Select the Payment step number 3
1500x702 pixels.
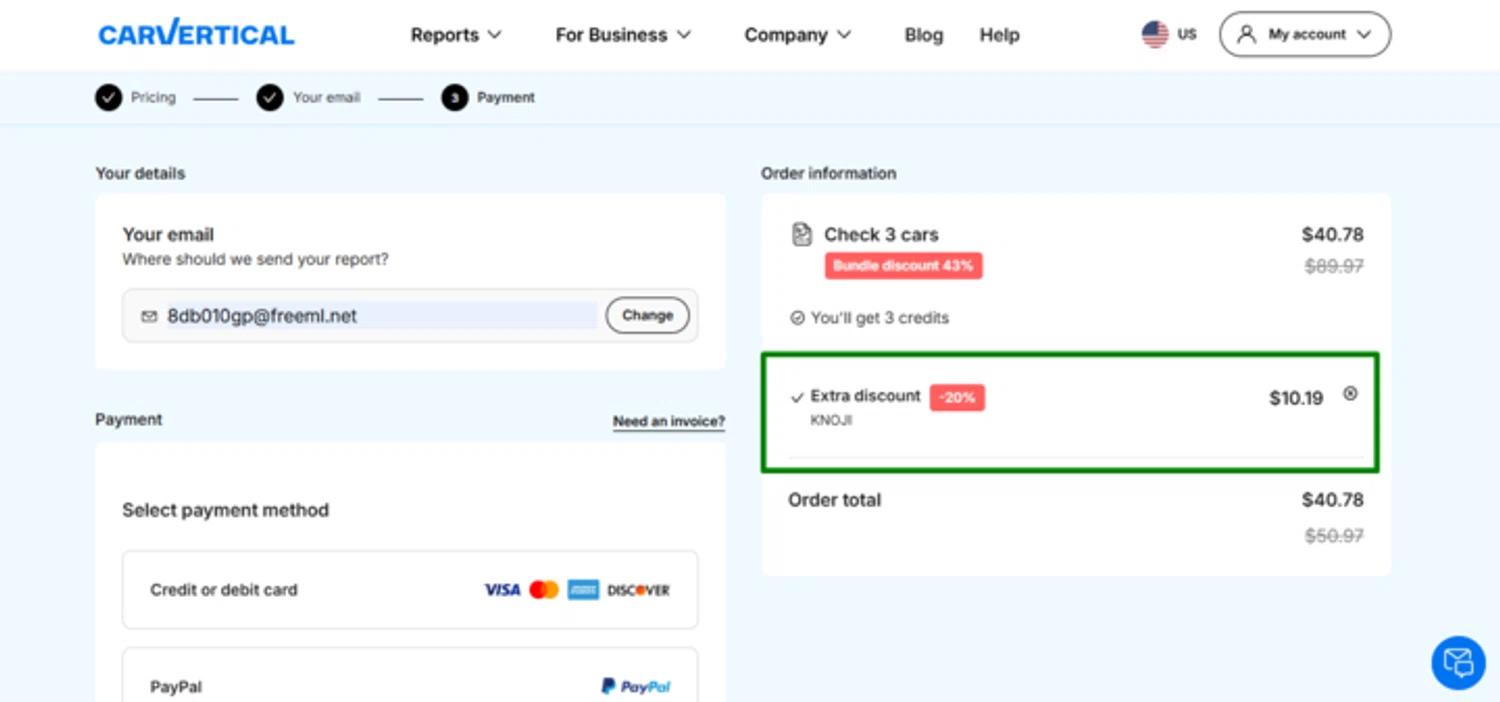pos(454,97)
